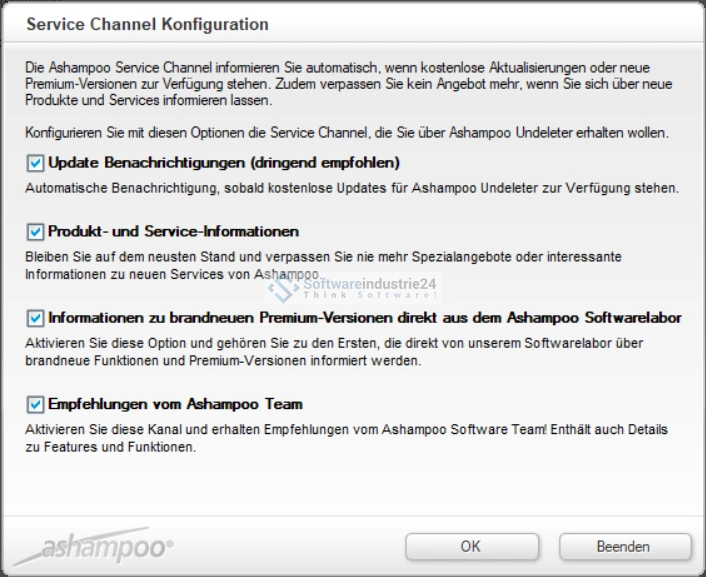Untick the Empfehlungen vom Ashampoo Team checkbox
706x577 pixels.
point(36,404)
